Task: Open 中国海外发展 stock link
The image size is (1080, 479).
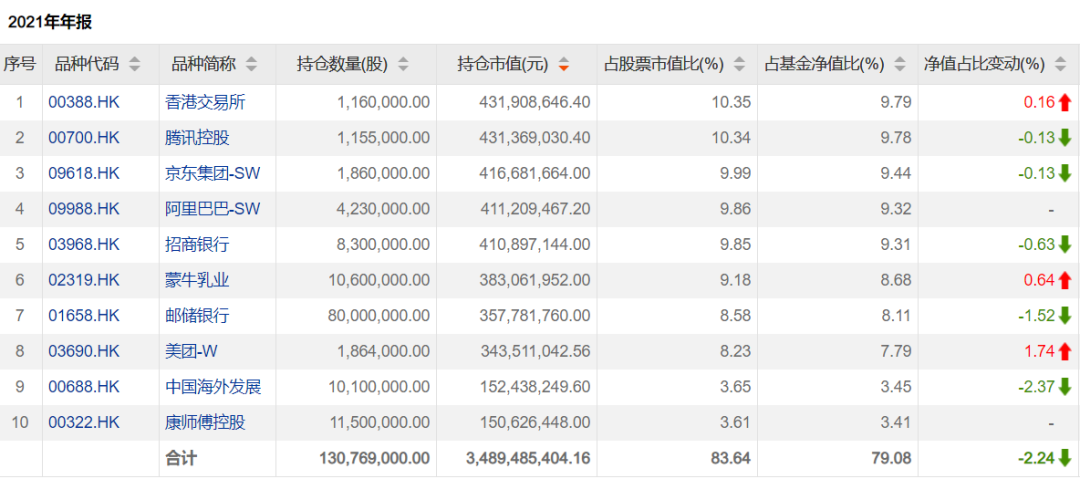Action: click(214, 387)
